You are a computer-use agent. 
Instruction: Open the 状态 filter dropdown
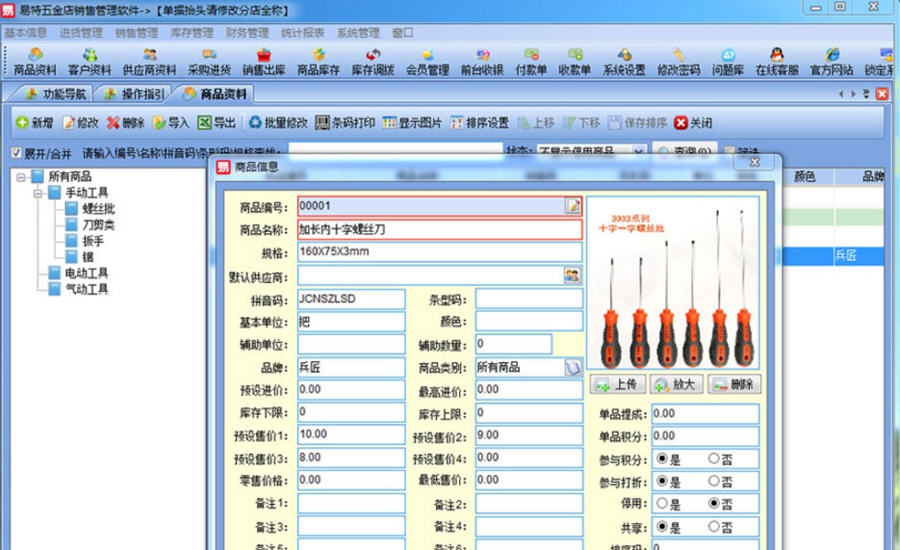pos(639,152)
